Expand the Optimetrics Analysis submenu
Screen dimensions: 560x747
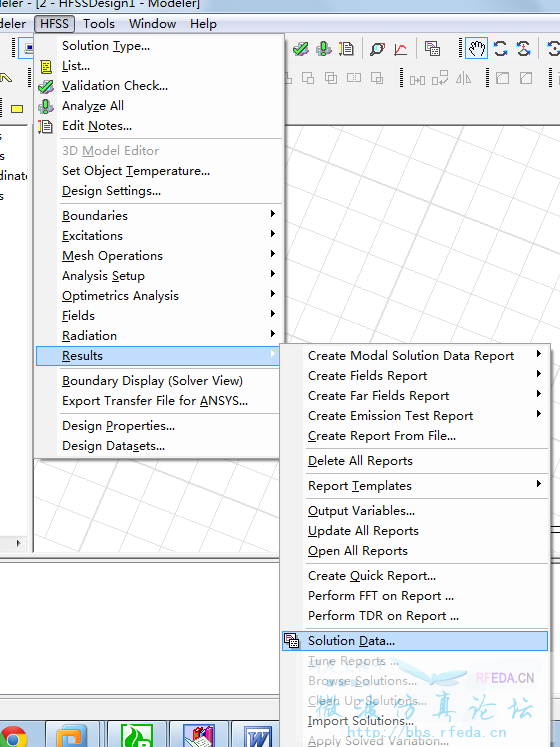pyautogui.click(x=161, y=296)
